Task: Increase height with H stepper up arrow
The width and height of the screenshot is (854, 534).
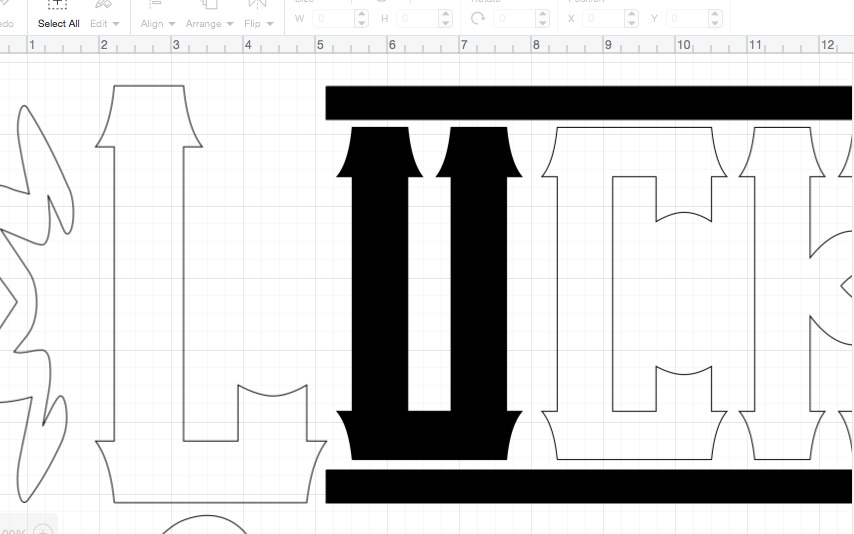Action: 446,14
